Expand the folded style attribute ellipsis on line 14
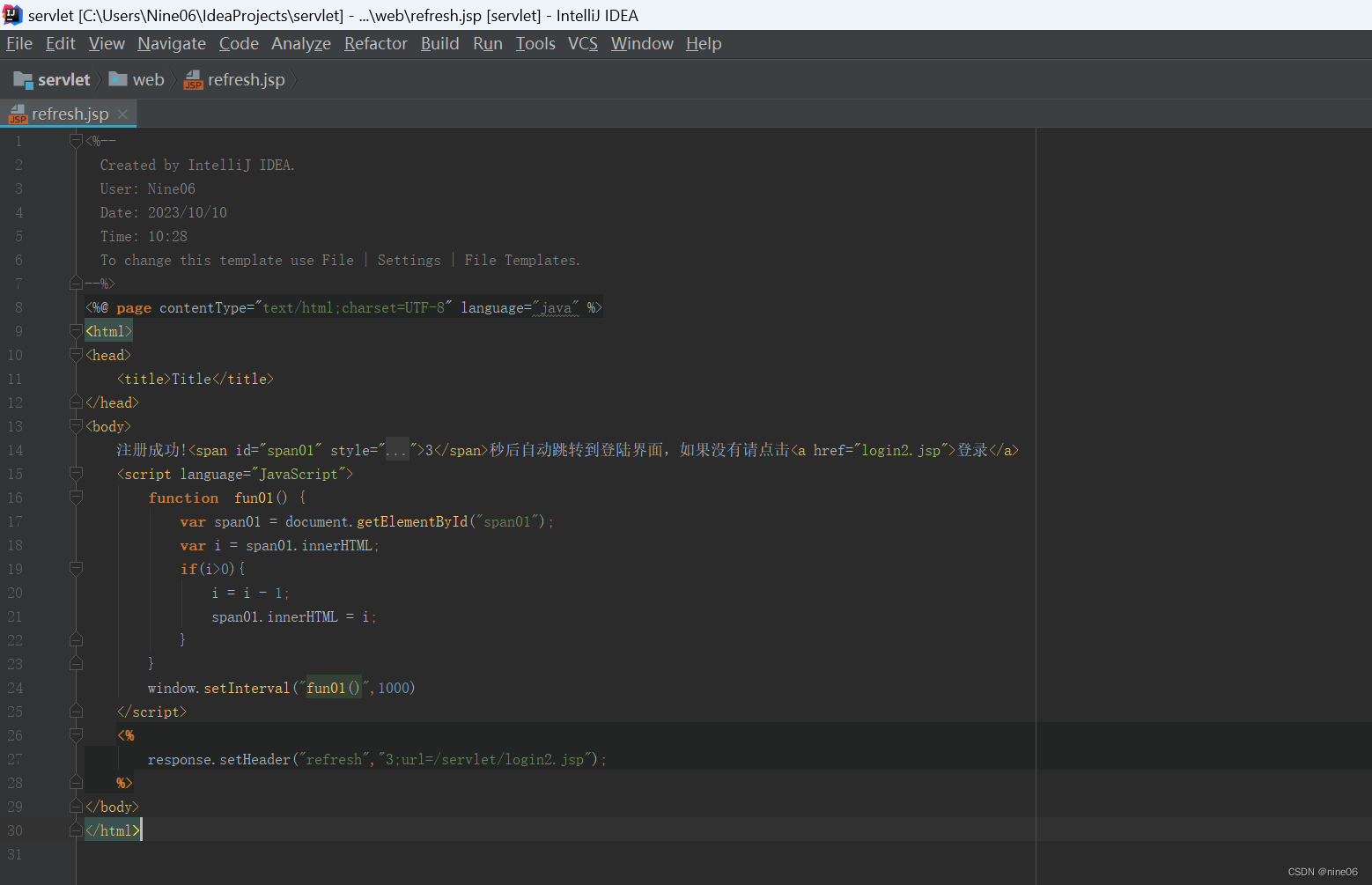 coord(396,449)
